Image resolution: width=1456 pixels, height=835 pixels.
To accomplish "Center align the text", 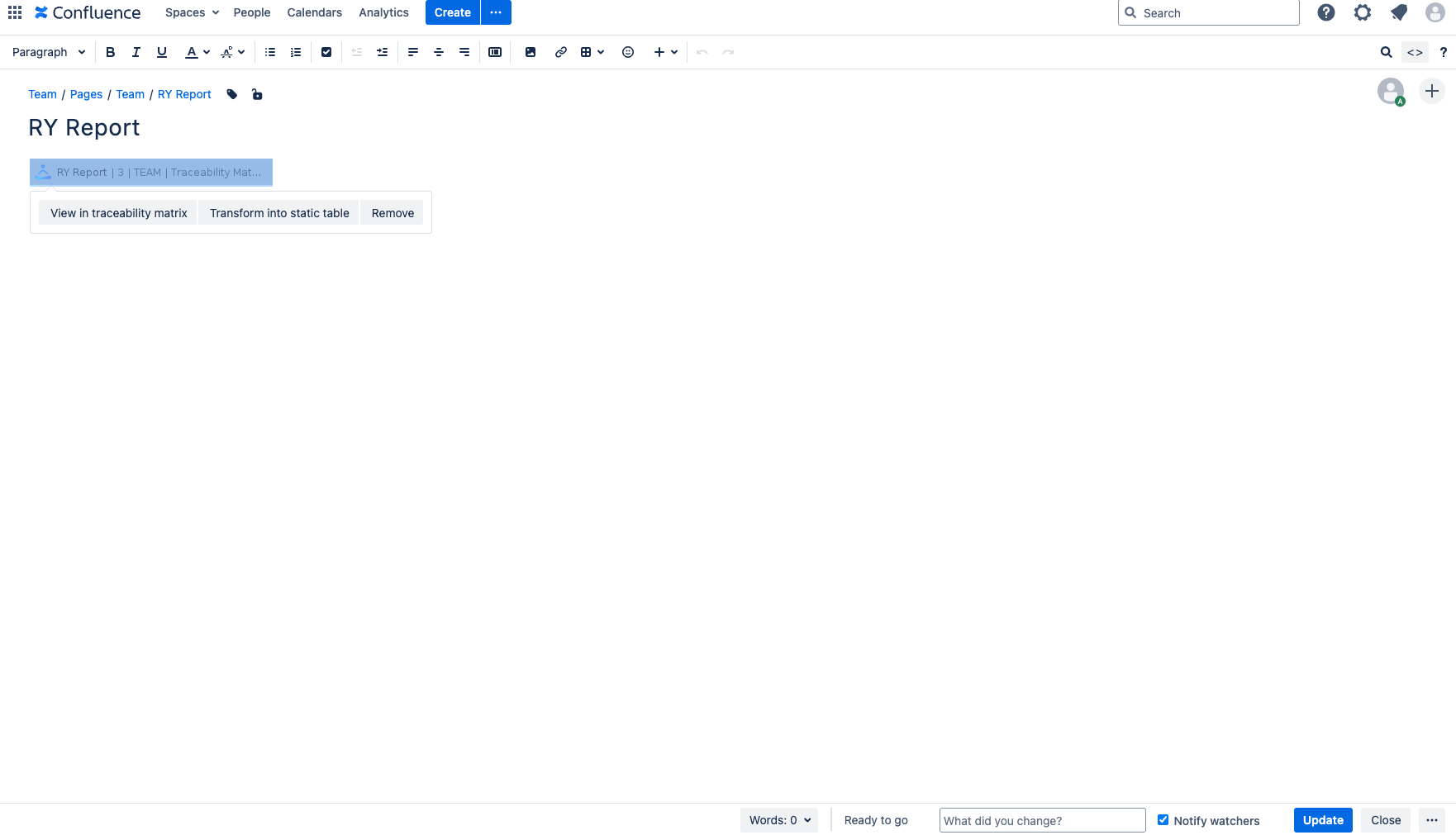I will (439, 52).
